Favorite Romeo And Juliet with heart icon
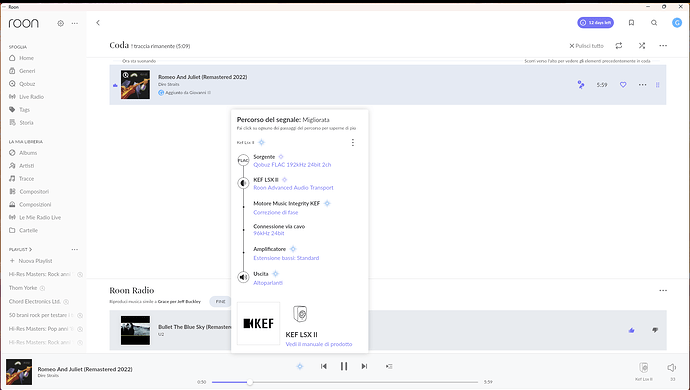 [623, 85]
